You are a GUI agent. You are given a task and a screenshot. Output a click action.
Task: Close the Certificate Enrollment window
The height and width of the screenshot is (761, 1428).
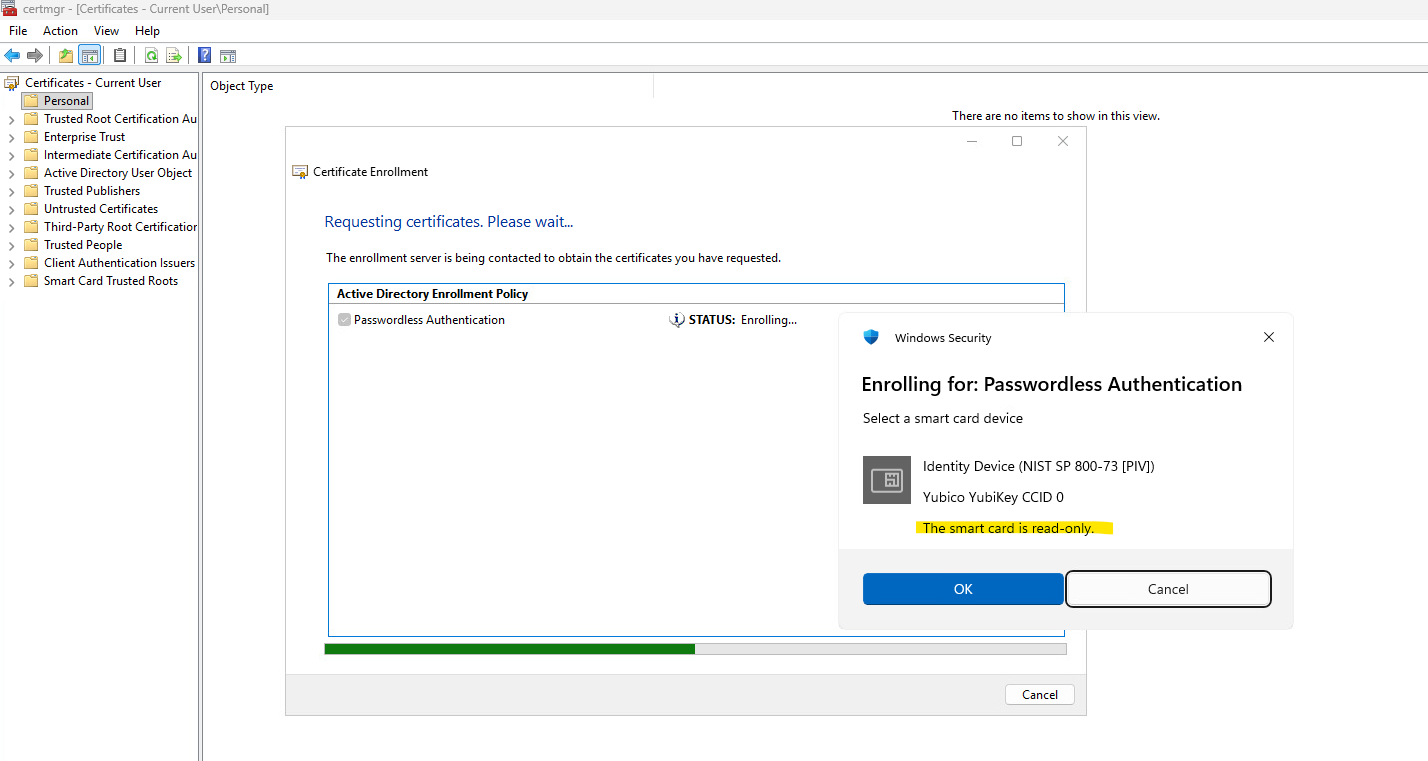(1063, 141)
